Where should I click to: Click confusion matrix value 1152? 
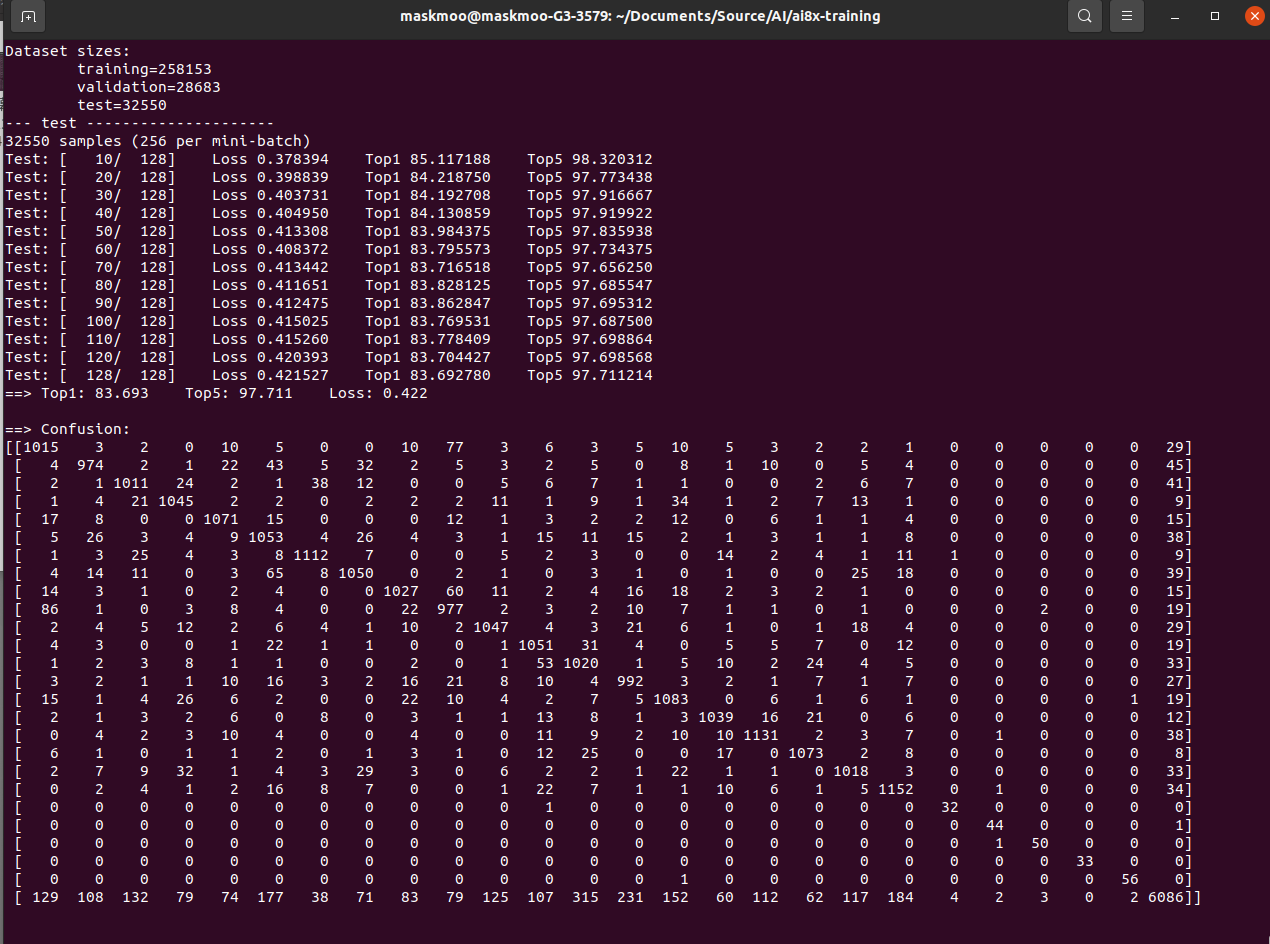click(x=896, y=789)
